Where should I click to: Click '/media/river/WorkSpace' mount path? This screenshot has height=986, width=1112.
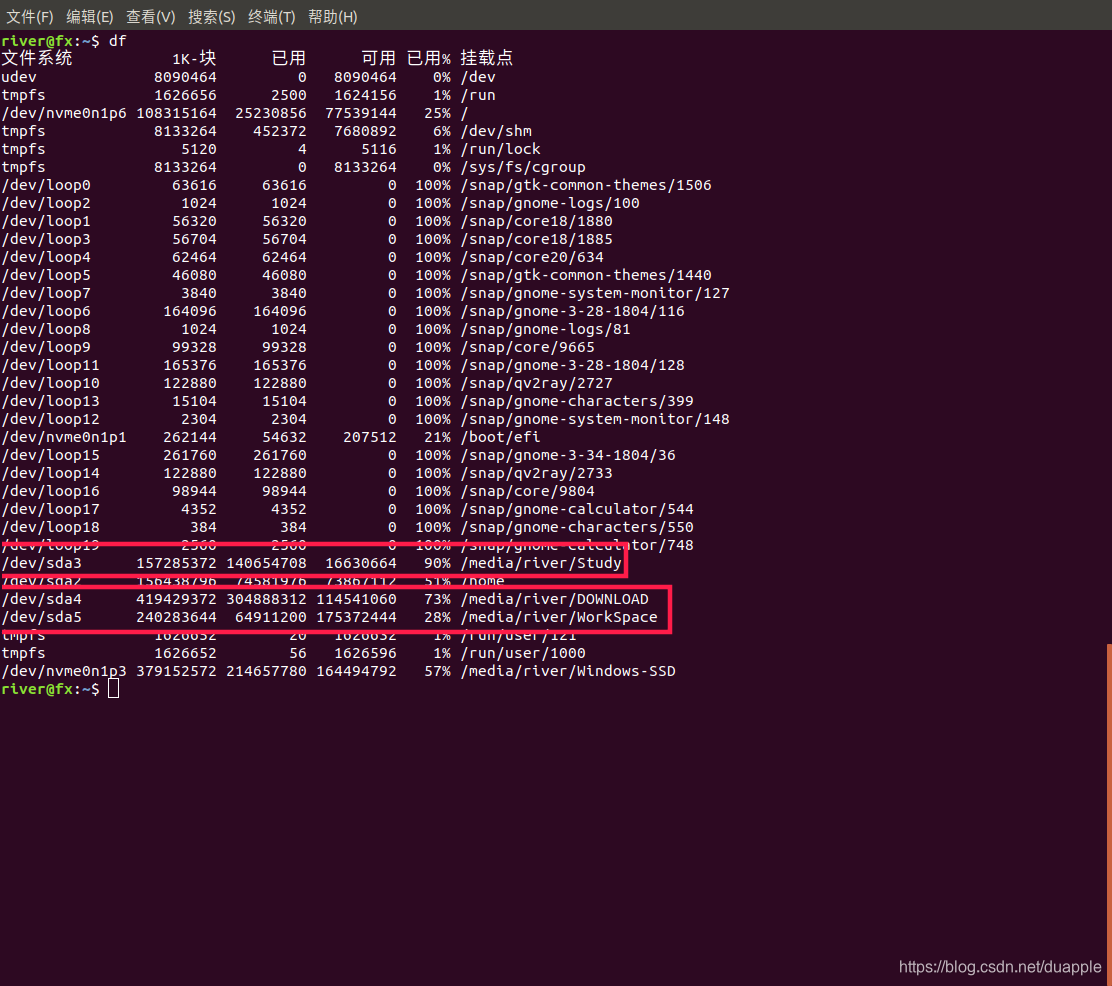(x=559, y=617)
